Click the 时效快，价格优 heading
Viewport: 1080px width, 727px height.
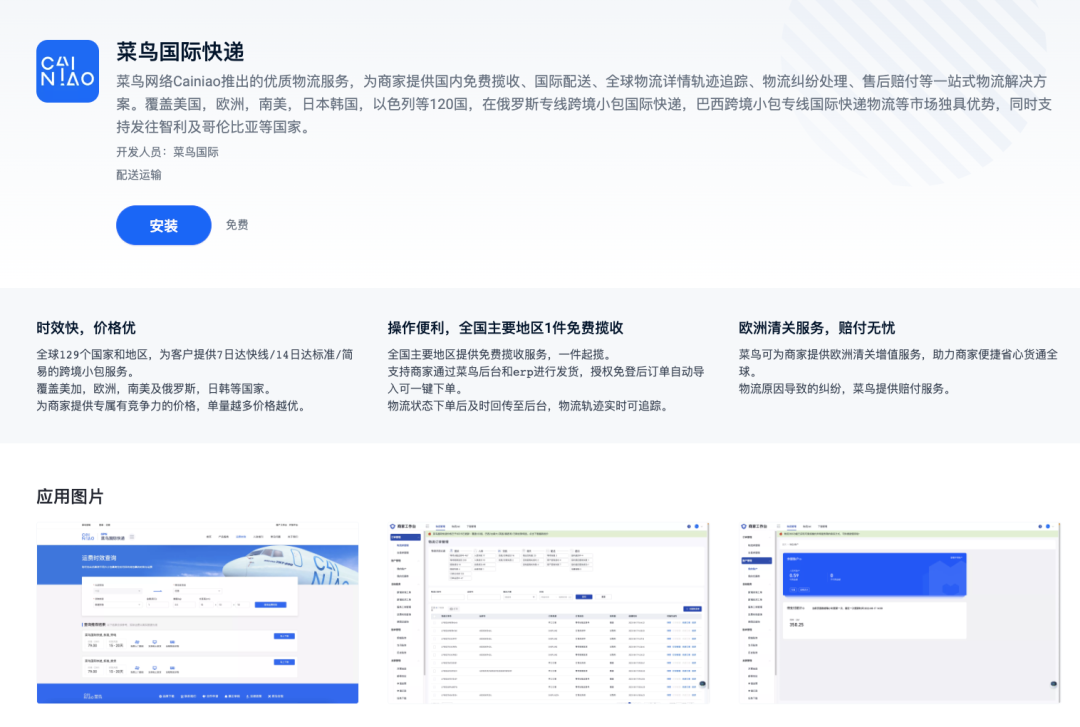pyautogui.click(x=86, y=328)
